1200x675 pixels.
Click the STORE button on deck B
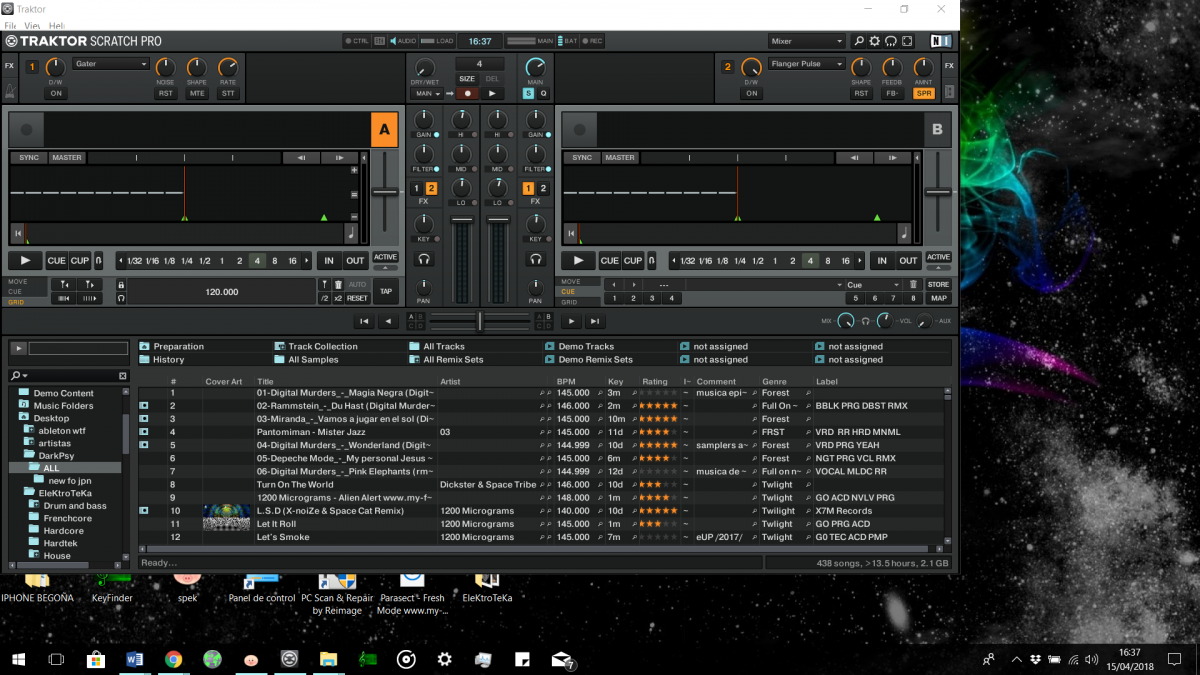point(938,285)
